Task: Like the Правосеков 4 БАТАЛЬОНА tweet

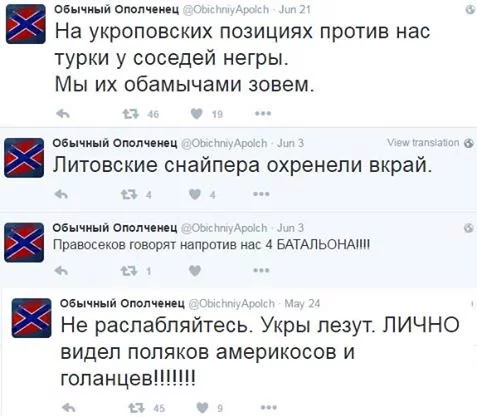Action: [x=195, y=271]
